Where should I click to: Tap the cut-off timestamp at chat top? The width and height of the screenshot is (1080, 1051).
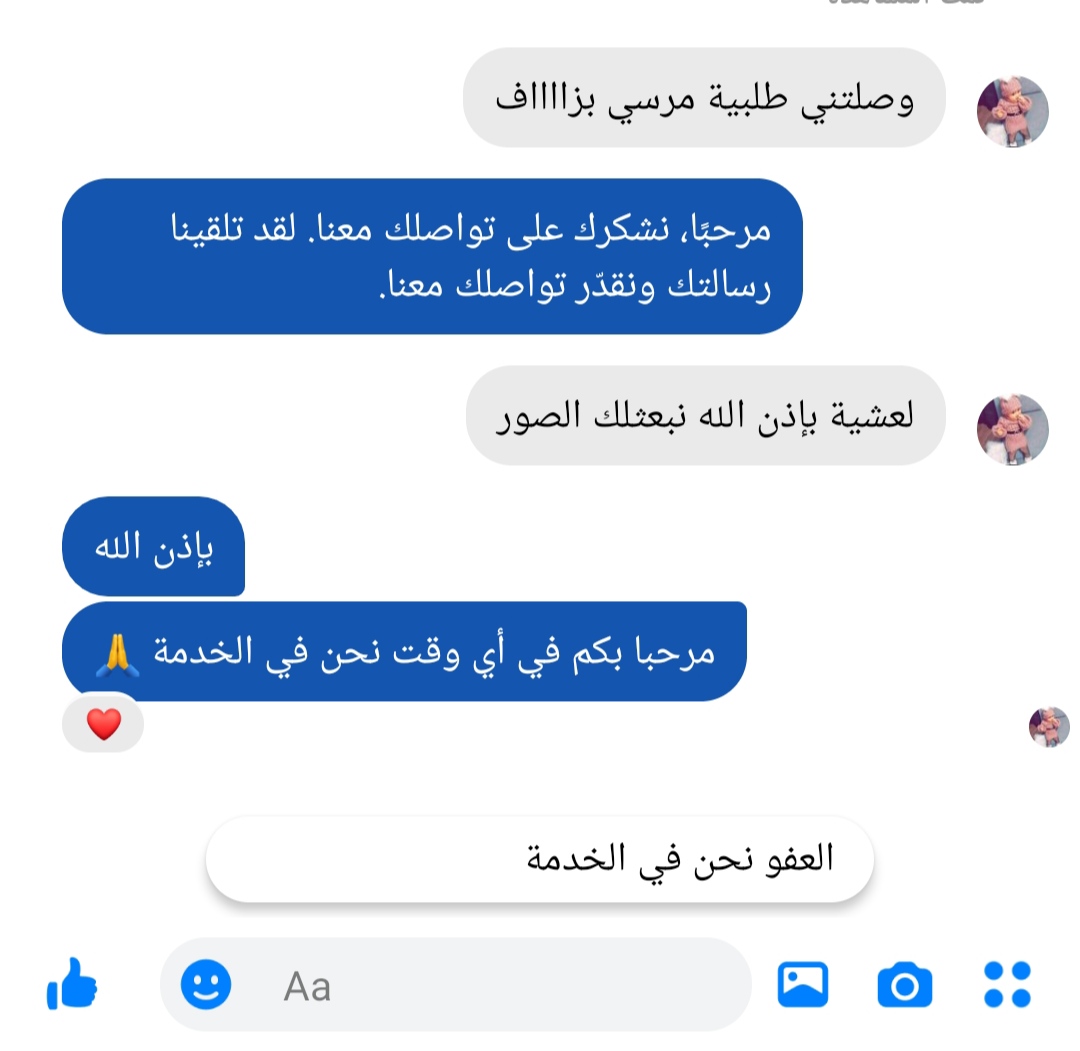906,3
